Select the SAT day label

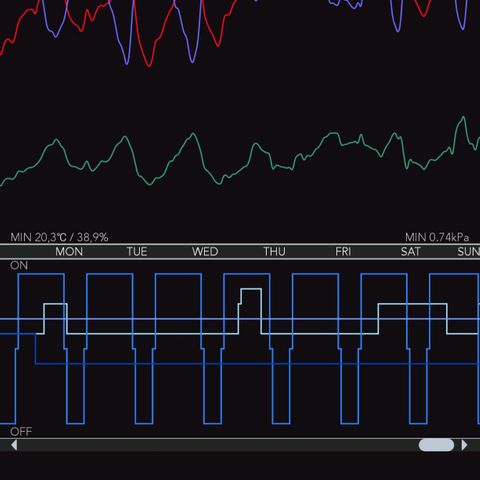pyautogui.click(x=411, y=252)
